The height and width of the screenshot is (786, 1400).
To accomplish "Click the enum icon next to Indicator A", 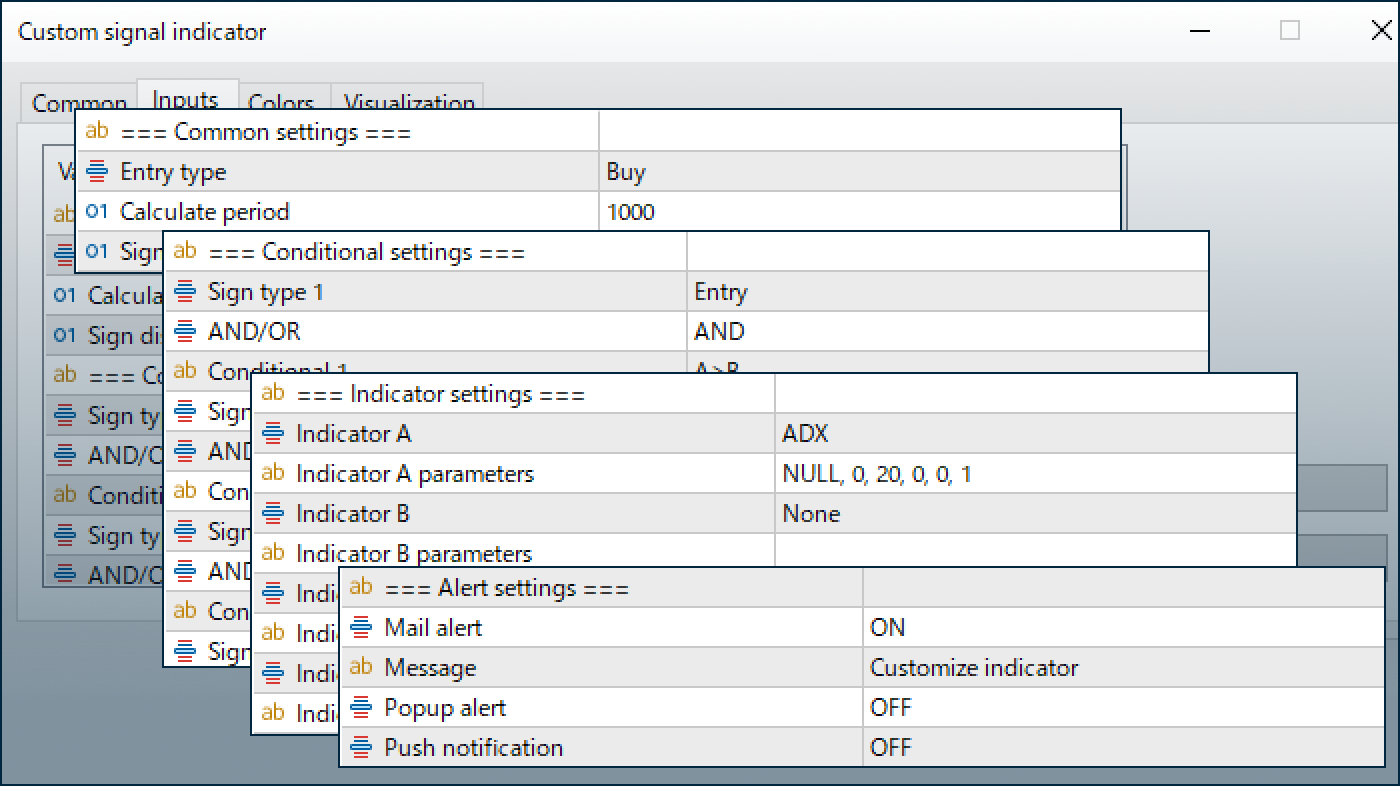I will coord(273,434).
